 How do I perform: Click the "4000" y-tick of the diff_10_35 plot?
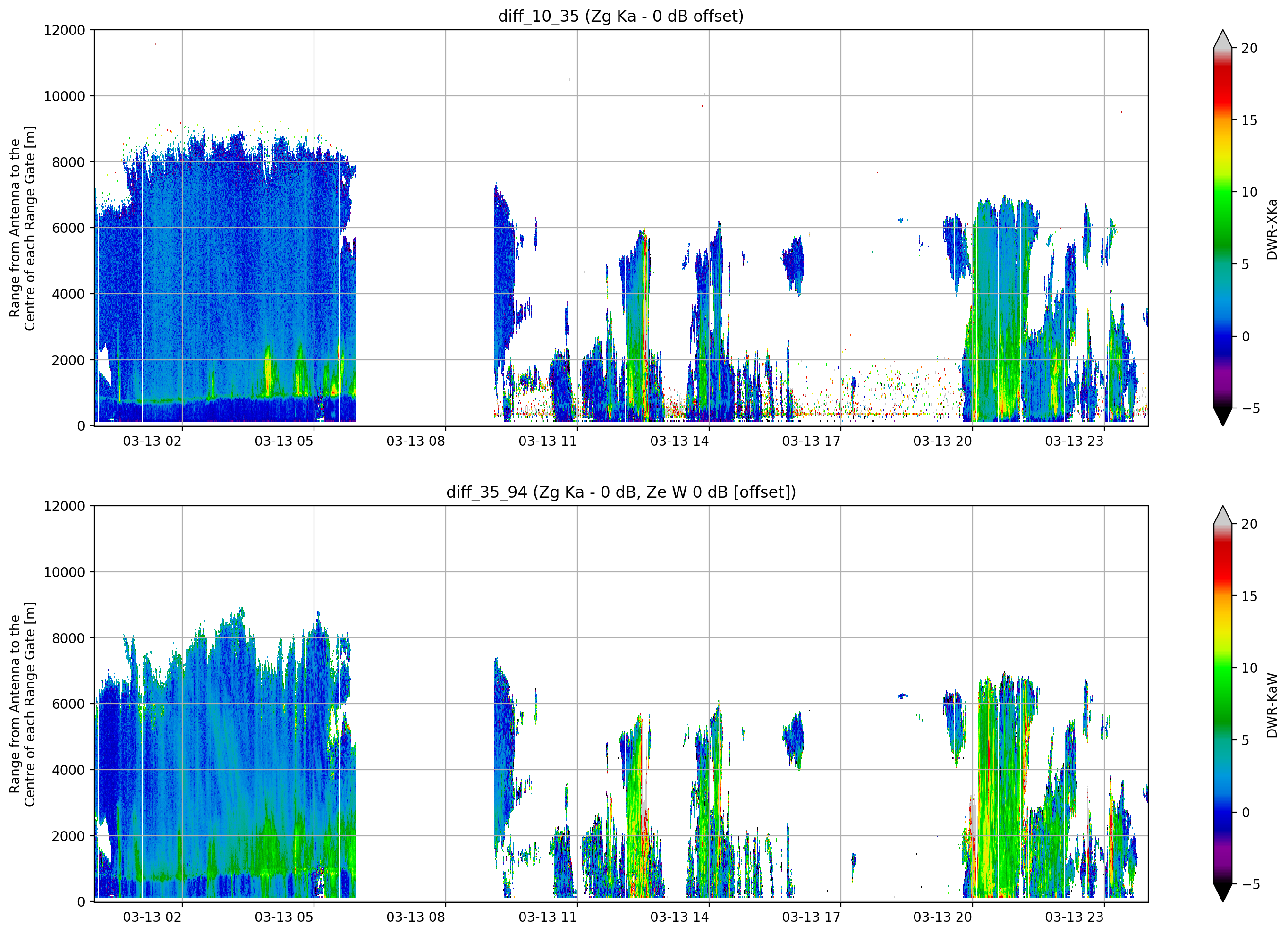68,294
